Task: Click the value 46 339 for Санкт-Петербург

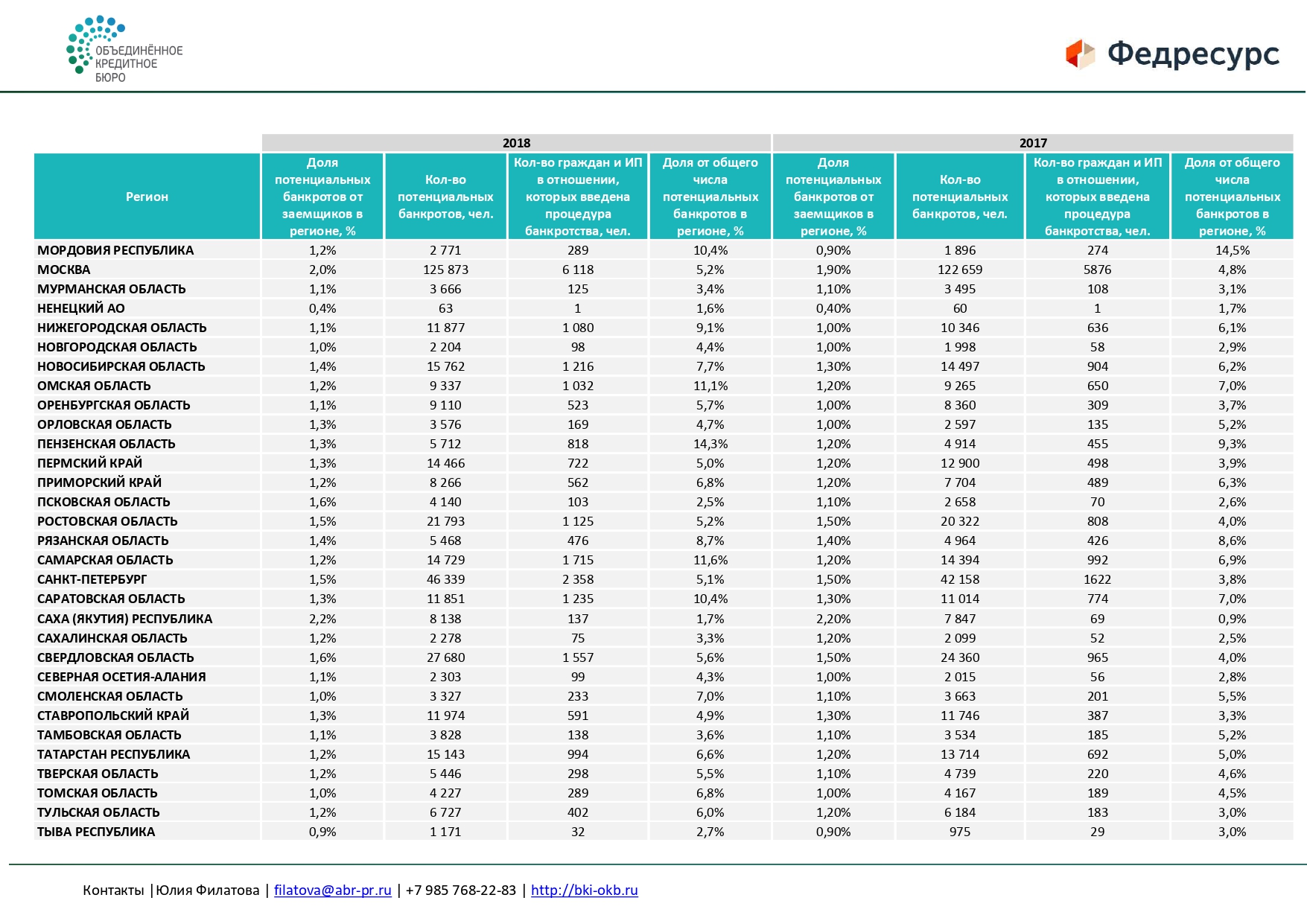Action: coord(445,579)
